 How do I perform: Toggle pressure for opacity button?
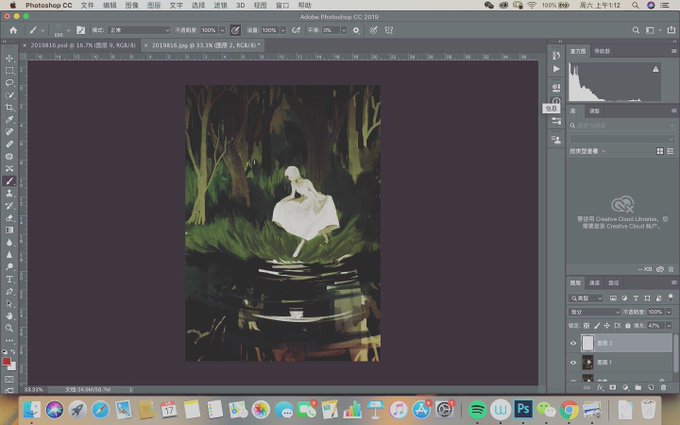click(235, 30)
